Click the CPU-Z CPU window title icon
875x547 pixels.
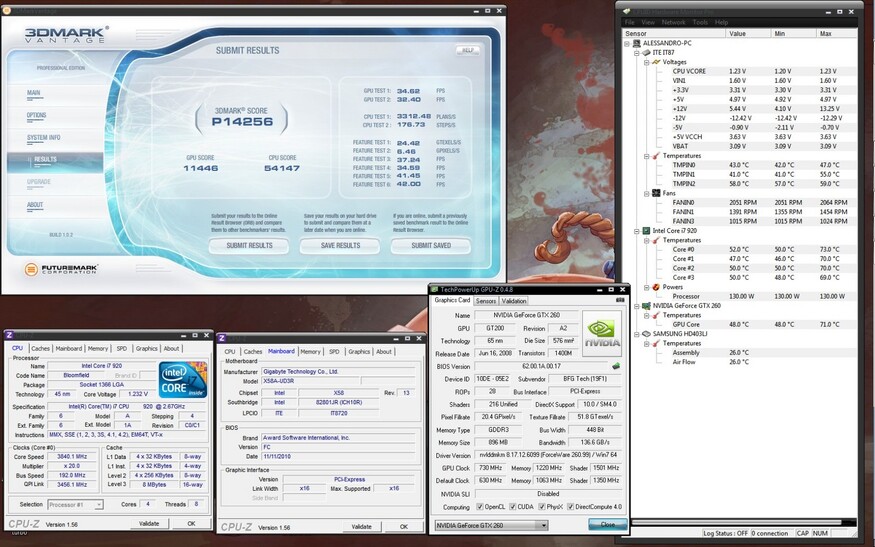(x=9, y=335)
